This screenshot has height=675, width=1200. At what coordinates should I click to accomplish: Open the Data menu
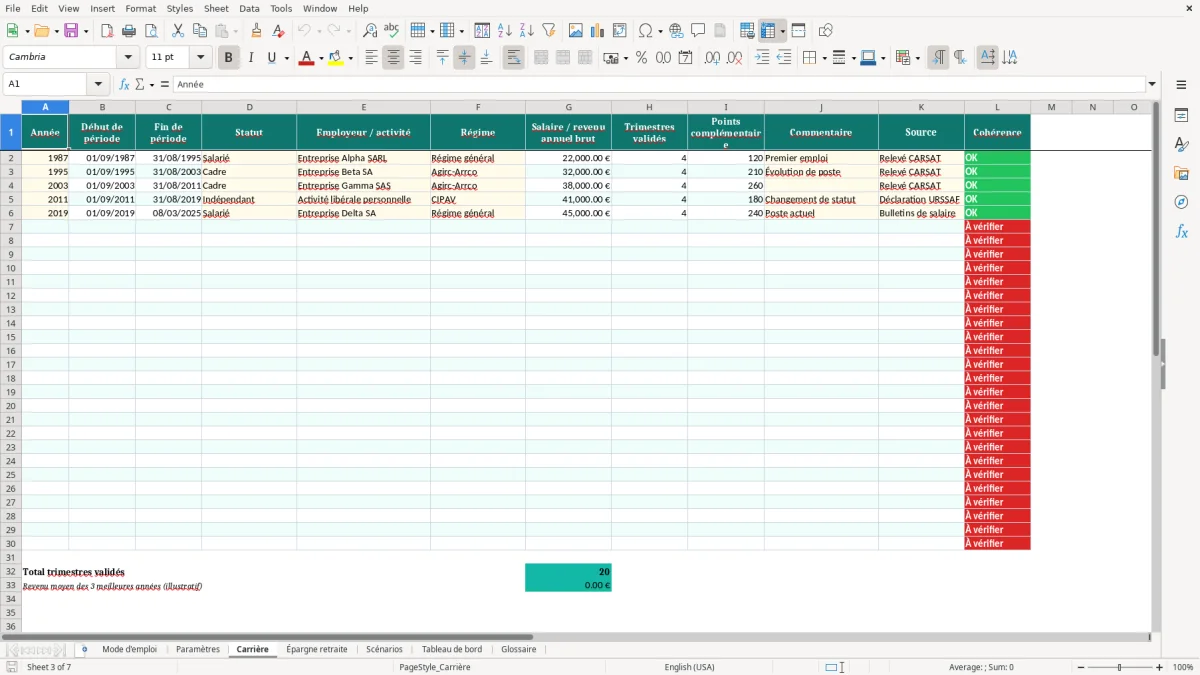coord(249,8)
